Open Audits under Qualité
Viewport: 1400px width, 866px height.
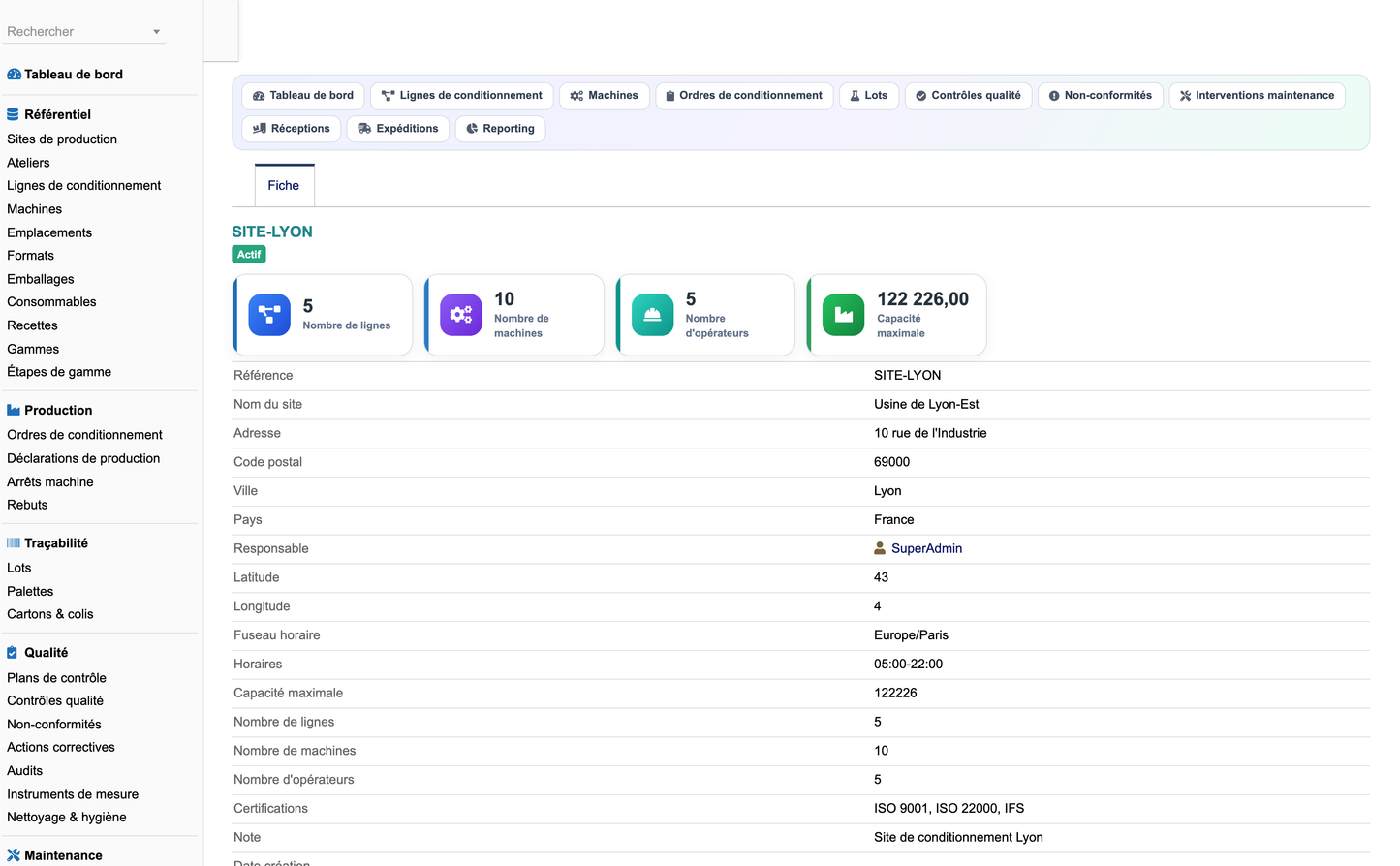point(24,771)
